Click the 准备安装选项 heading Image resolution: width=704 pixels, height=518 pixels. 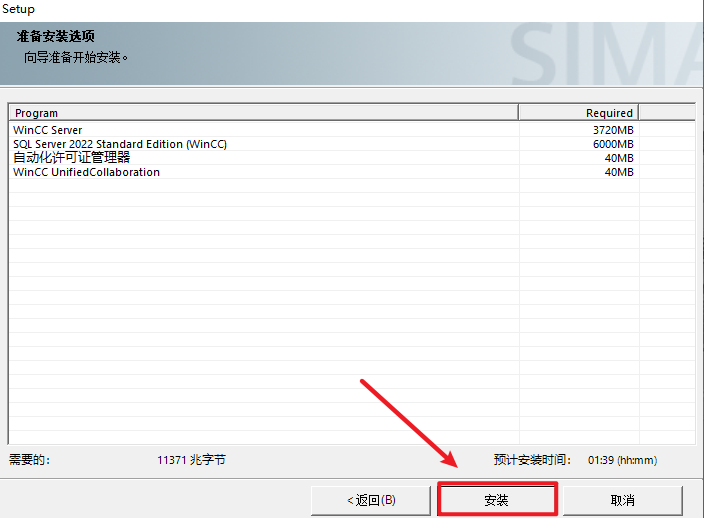pyautogui.click(x=56, y=37)
